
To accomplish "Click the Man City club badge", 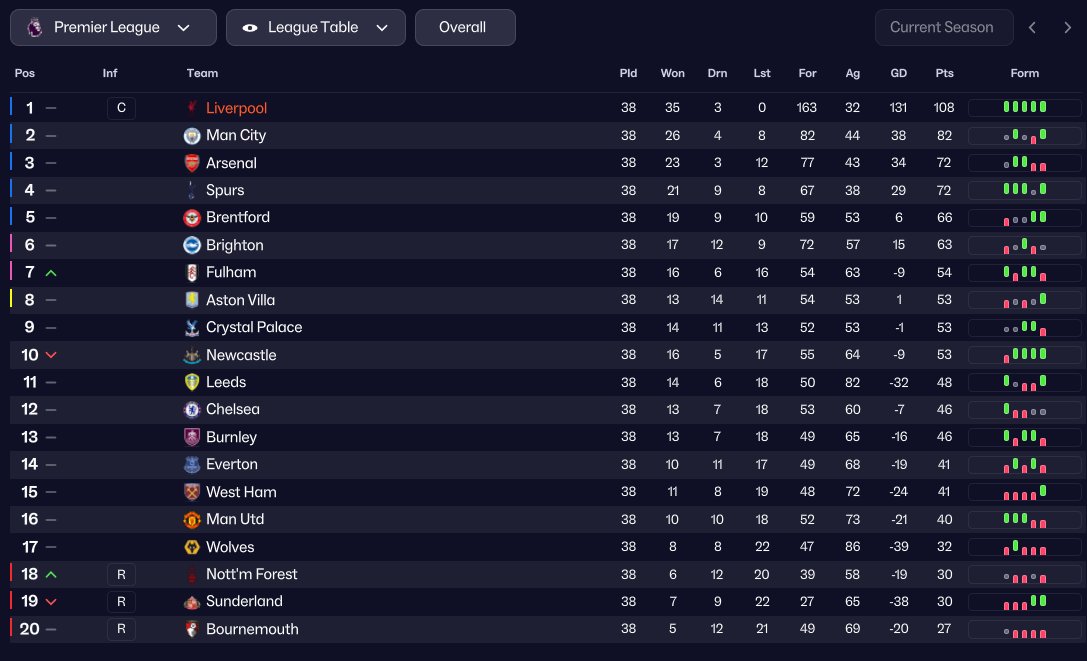I will 192,135.
